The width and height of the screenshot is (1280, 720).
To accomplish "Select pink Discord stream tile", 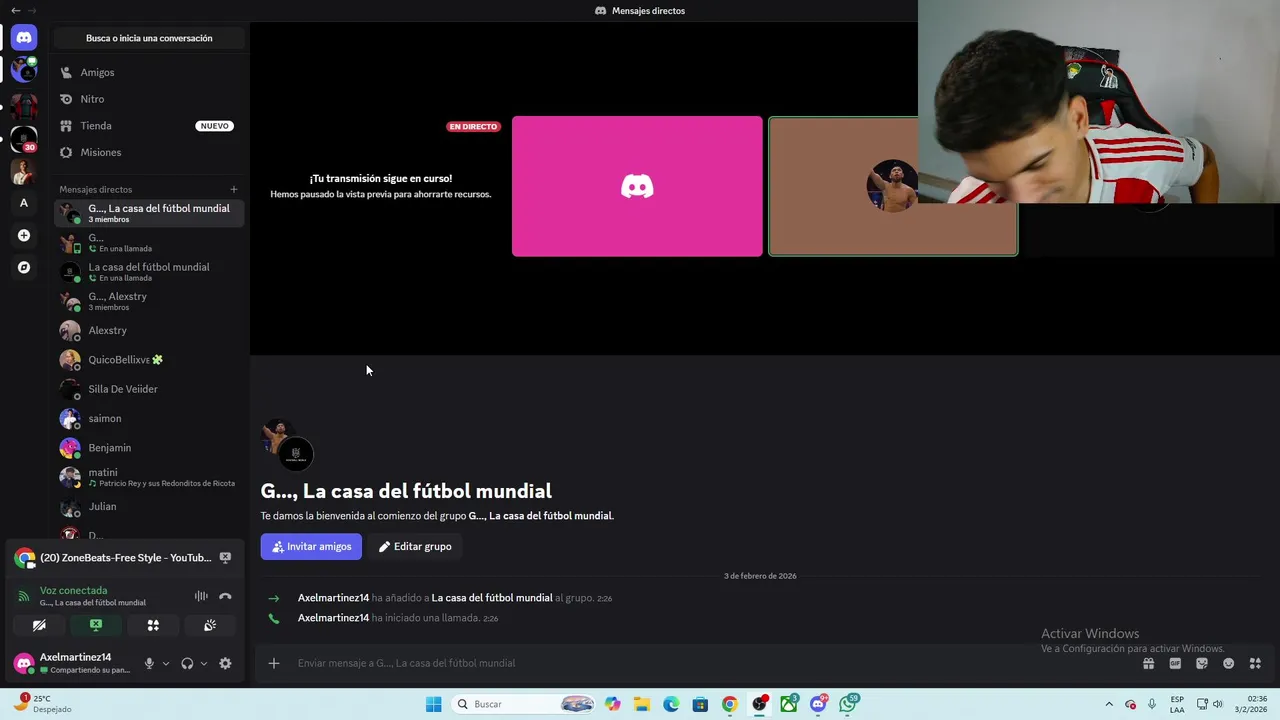I will pyautogui.click(x=637, y=186).
